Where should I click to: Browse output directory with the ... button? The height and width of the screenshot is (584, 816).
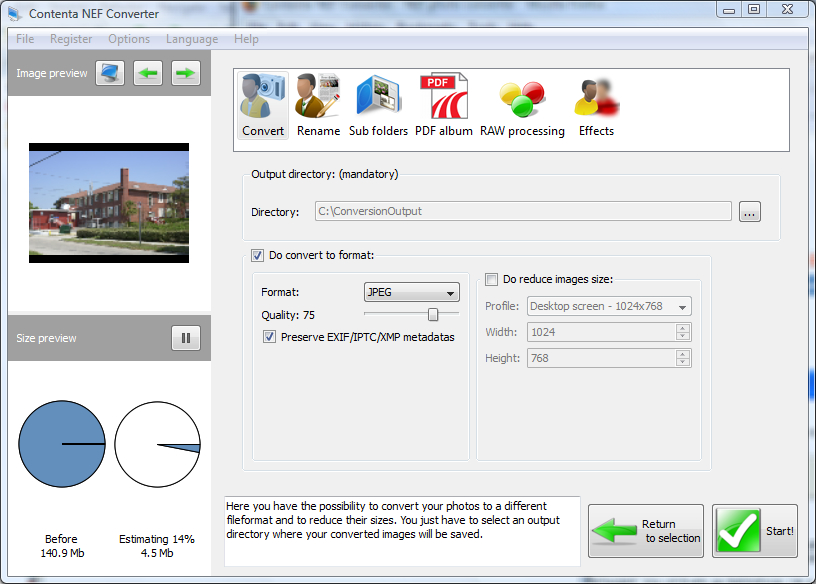click(749, 212)
